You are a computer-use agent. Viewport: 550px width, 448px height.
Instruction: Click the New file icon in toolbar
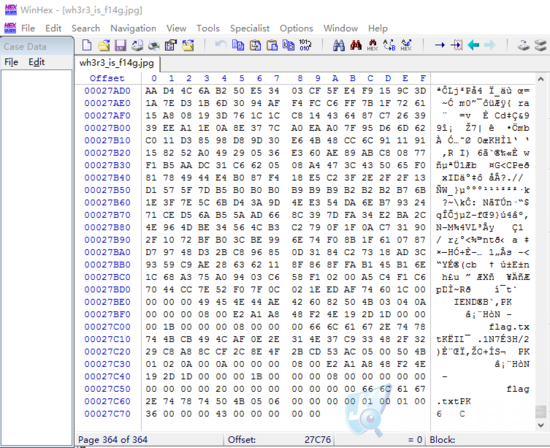coord(87,45)
